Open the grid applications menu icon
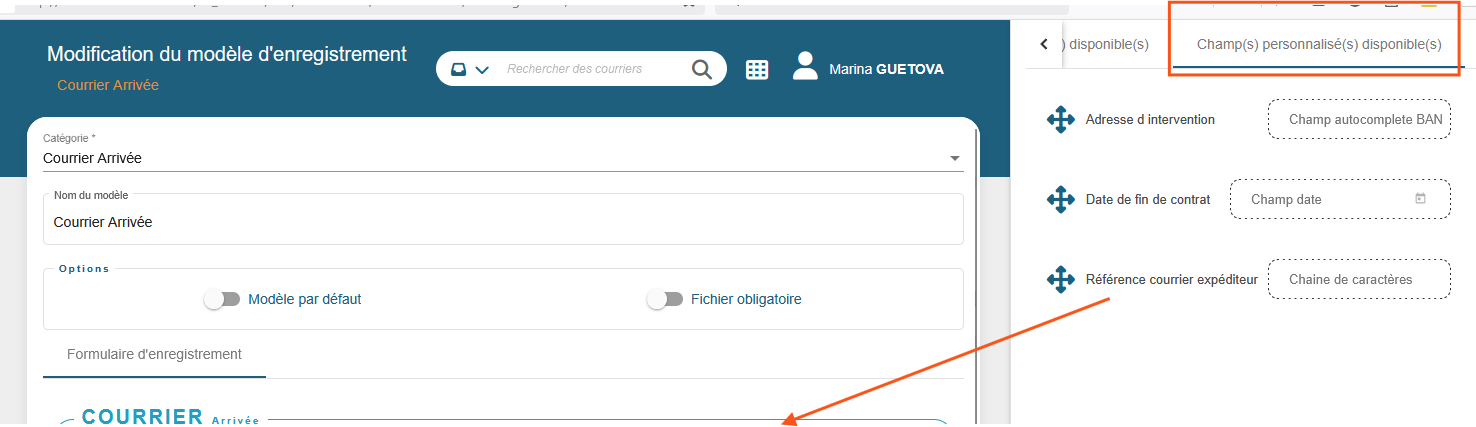 757,69
